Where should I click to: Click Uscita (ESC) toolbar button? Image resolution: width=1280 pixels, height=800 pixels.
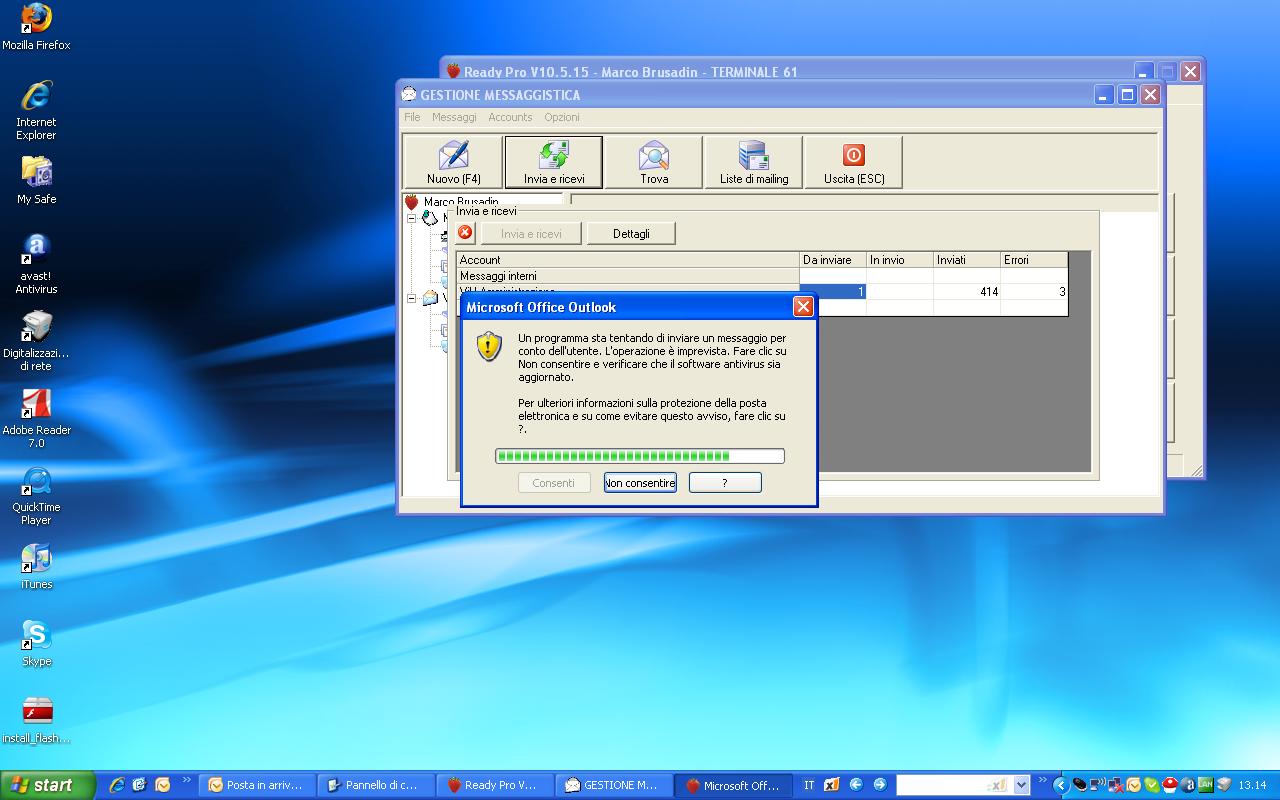point(854,162)
